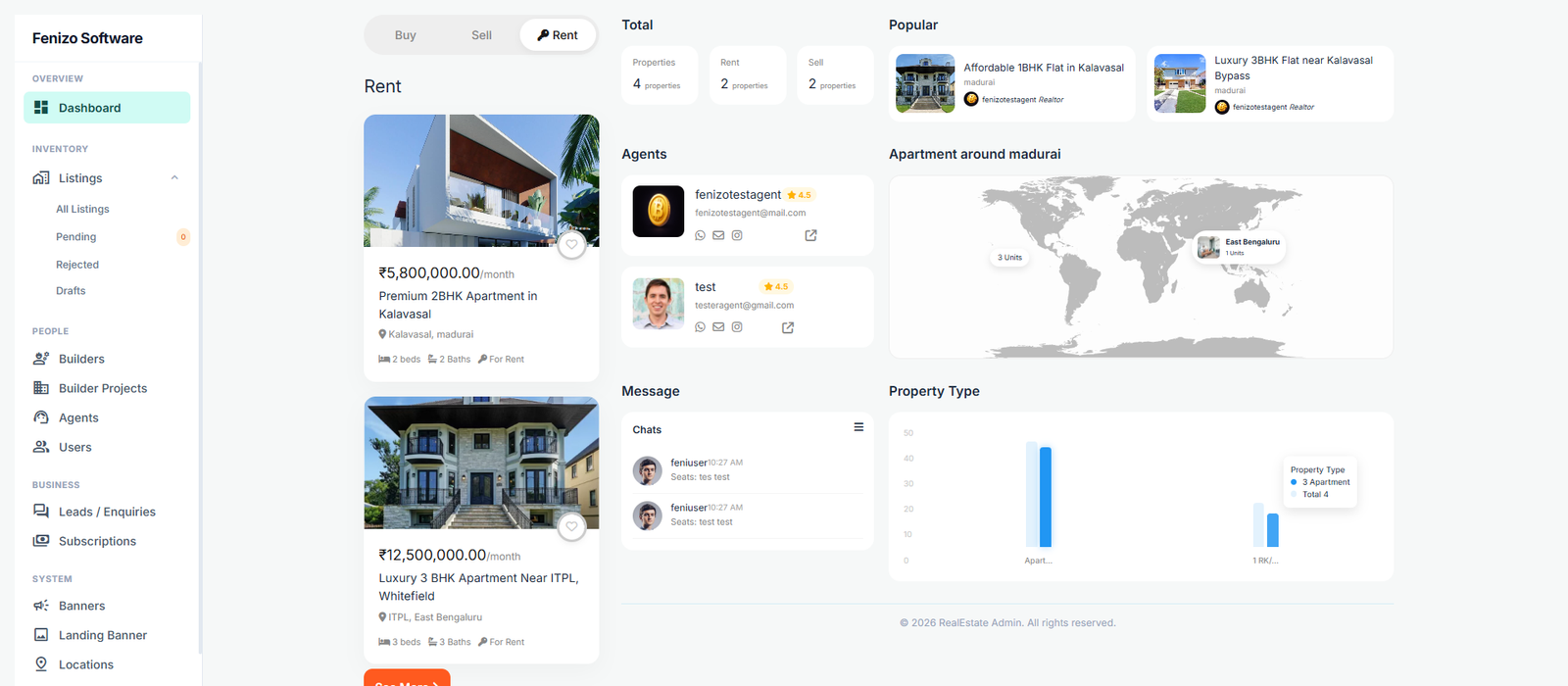Click the Builder Projects building icon

[41, 388]
